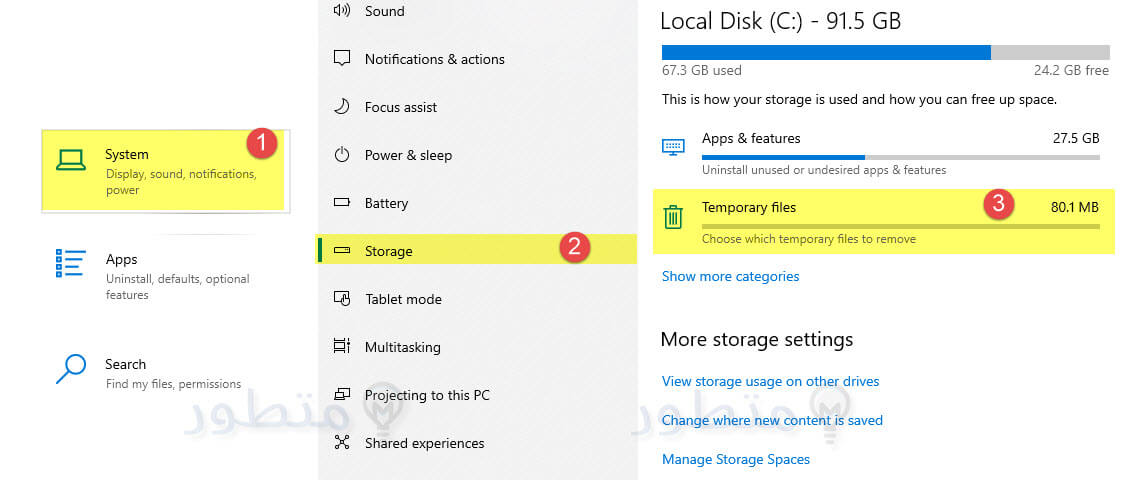1128x480 pixels.
Task: Click the Focus assist moon icon
Action: point(342,107)
